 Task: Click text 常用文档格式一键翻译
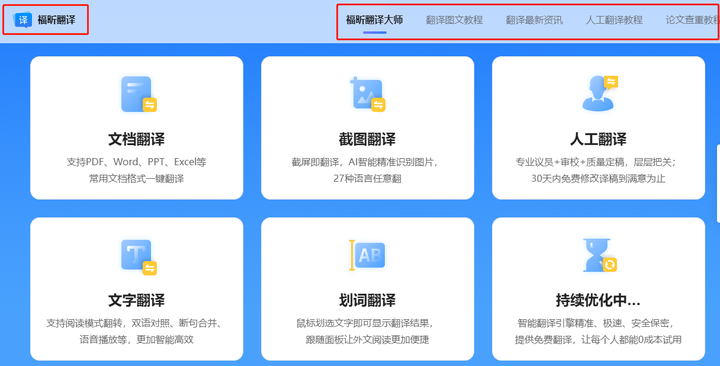coord(136,179)
